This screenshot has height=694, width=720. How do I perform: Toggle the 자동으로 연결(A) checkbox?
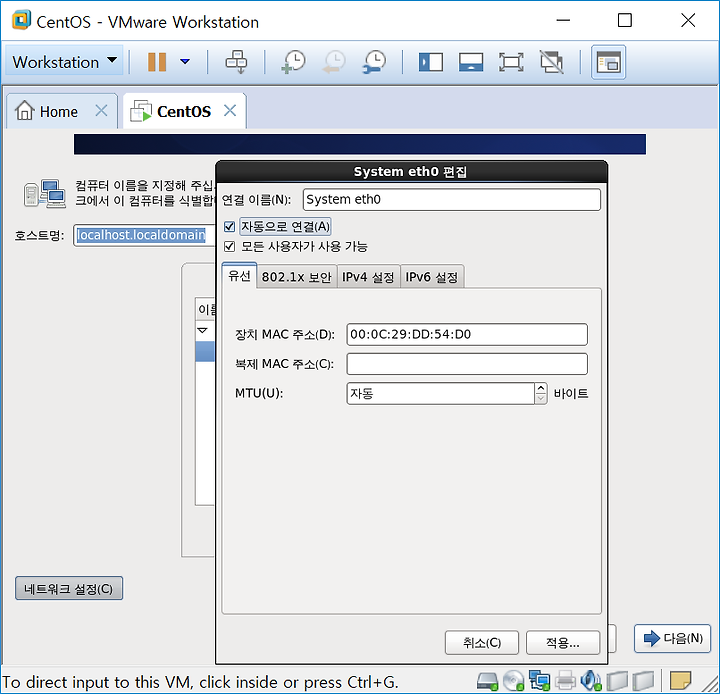tap(230, 226)
